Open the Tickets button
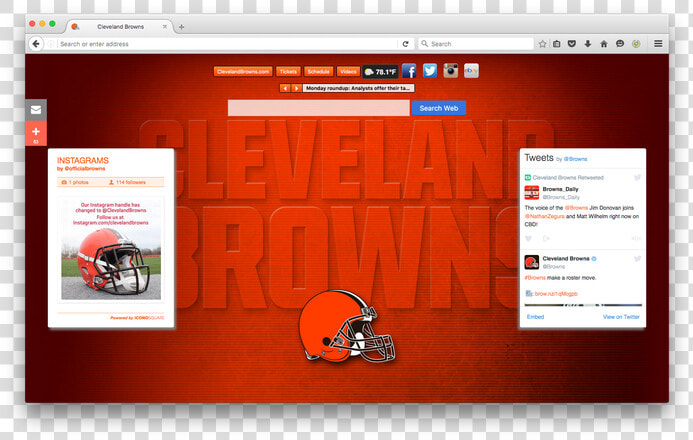Screen dimensions: 693x440 click(x=288, y=72)
